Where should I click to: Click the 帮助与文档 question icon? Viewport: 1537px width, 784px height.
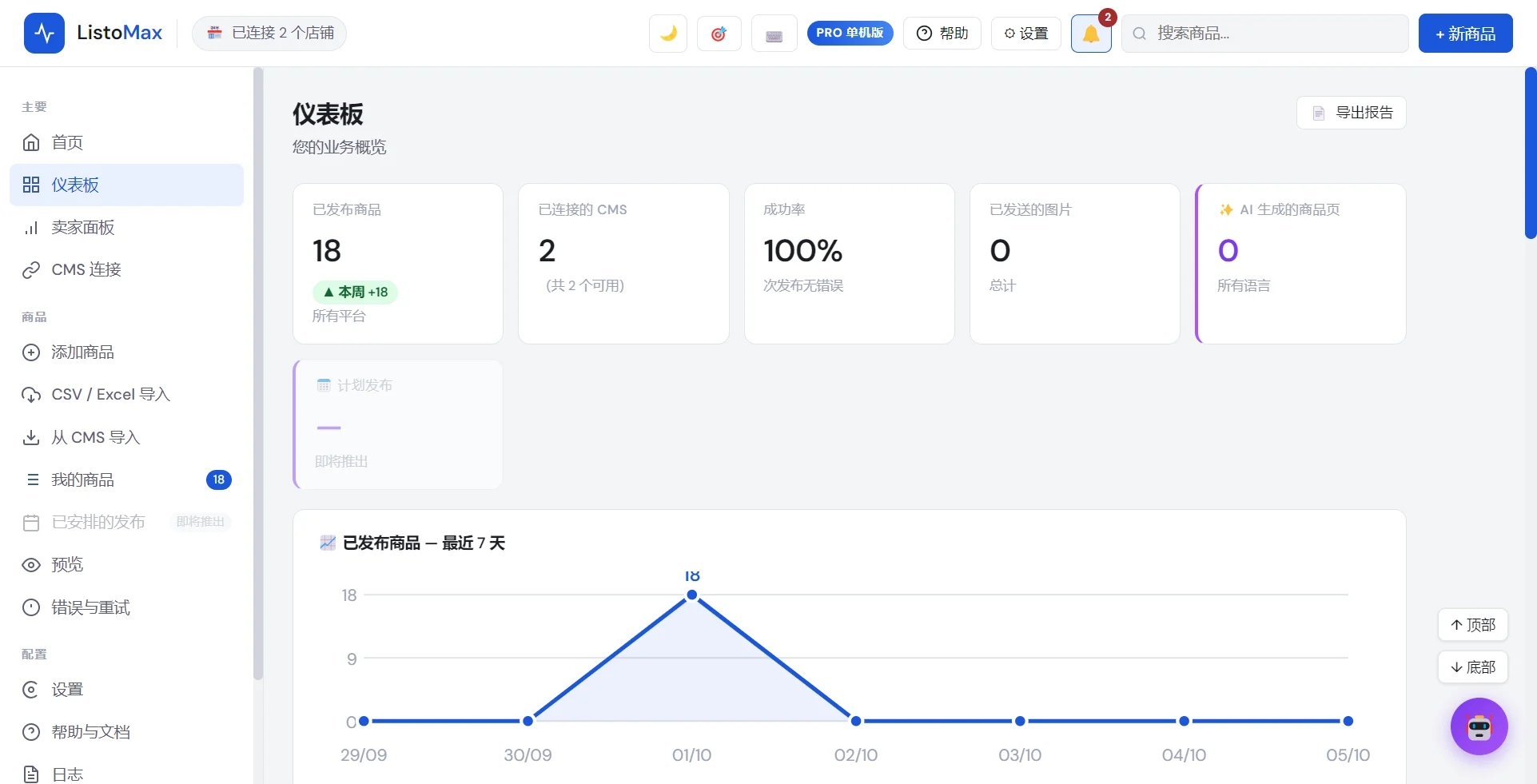coord(31,732)
